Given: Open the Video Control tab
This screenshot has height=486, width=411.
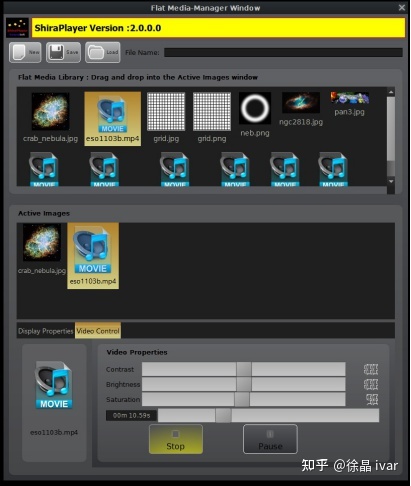Looking at the screenshot, I should click(x=98, y=331).
